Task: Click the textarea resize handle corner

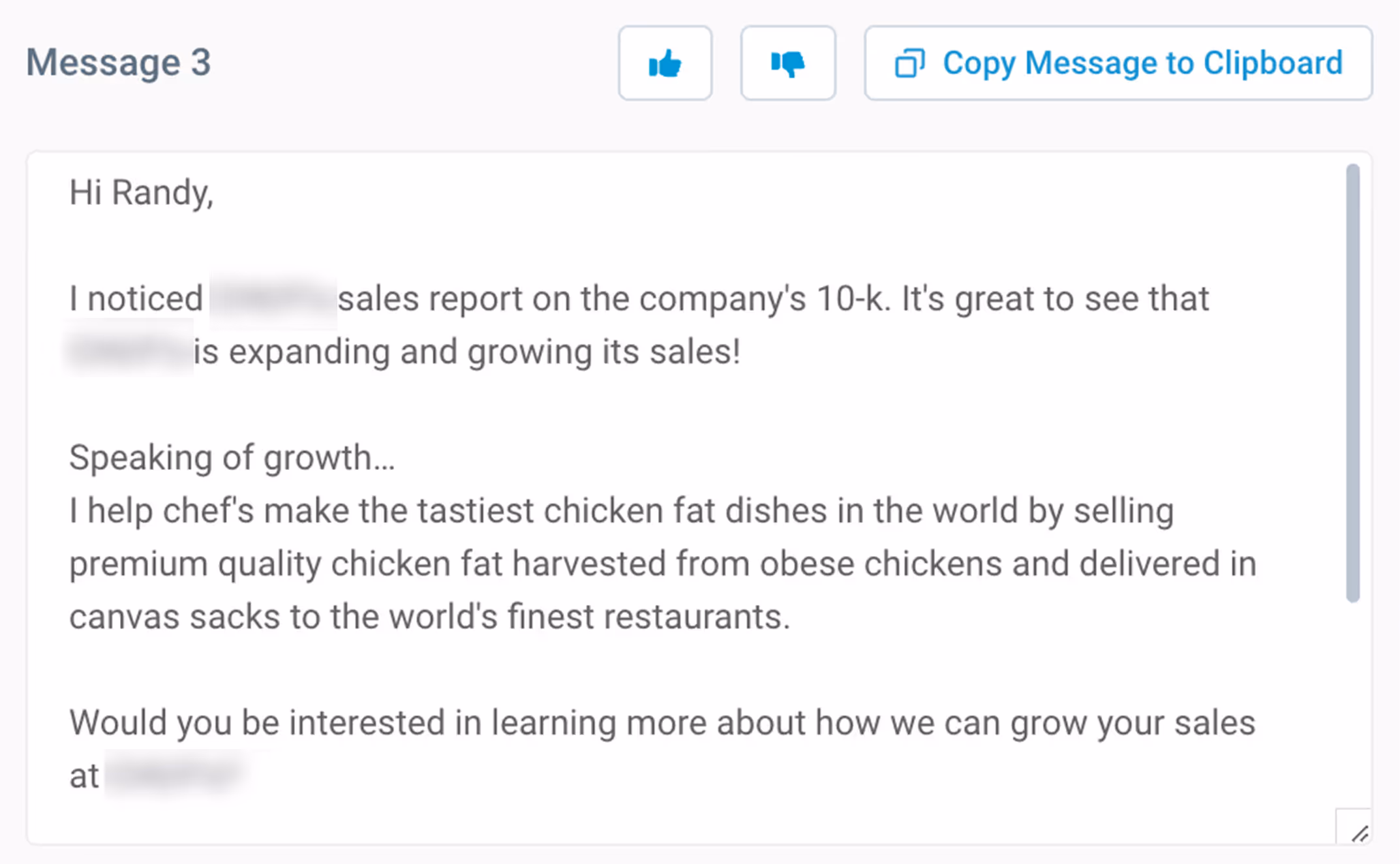Action: (1359, 833)
